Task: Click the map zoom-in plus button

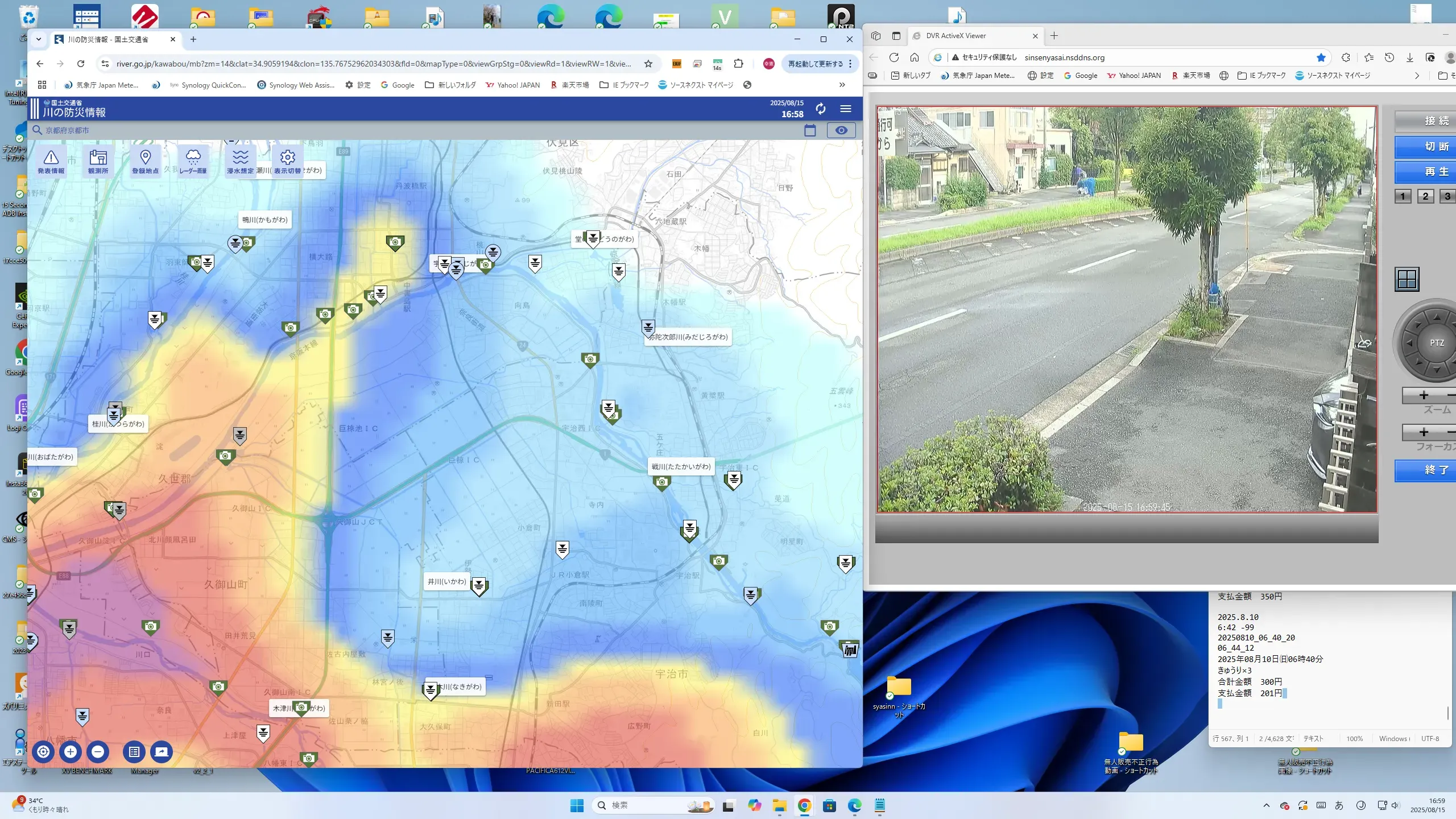Action: pyautogui.click(x=71, y=752)
